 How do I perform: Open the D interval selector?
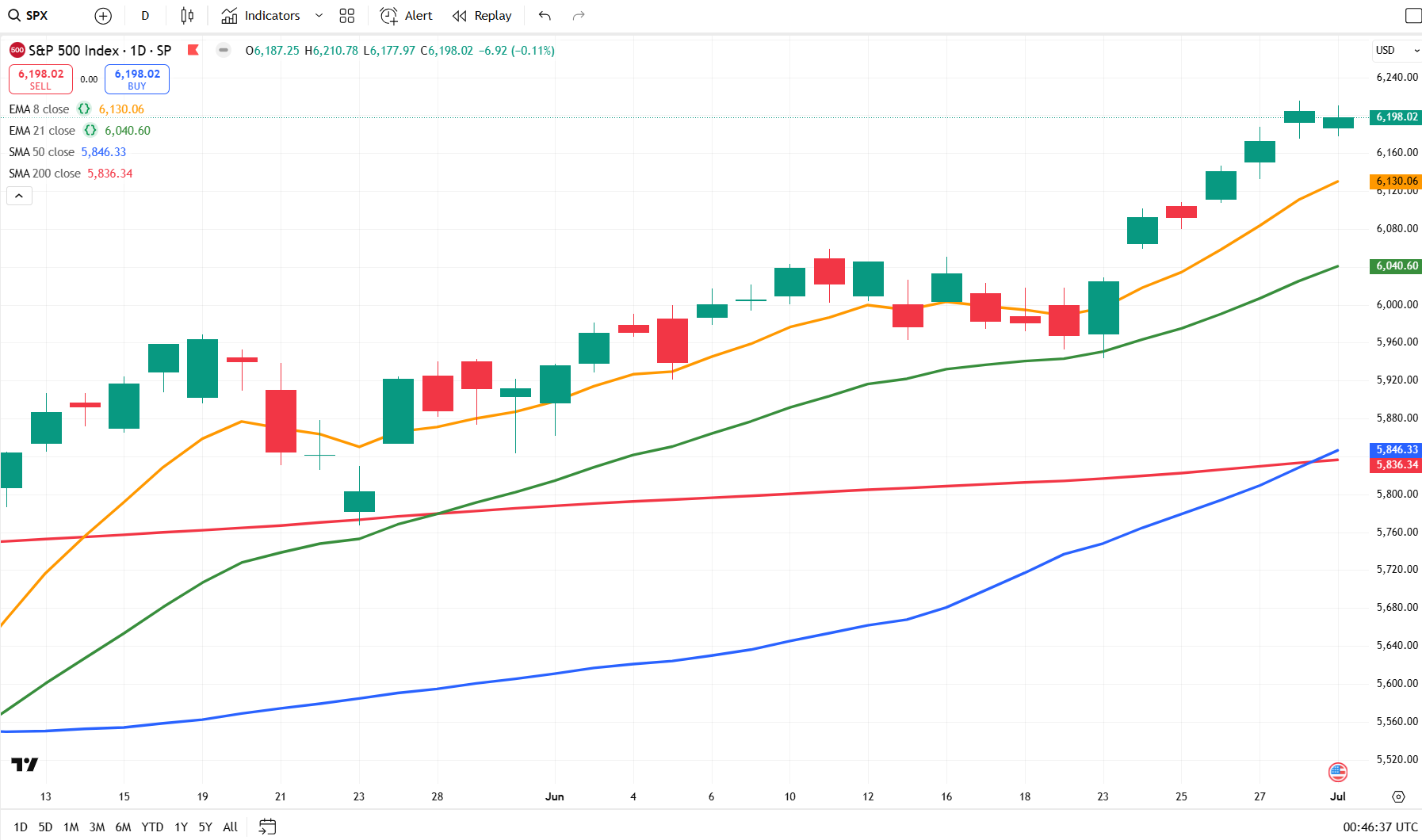click(145, 16)
